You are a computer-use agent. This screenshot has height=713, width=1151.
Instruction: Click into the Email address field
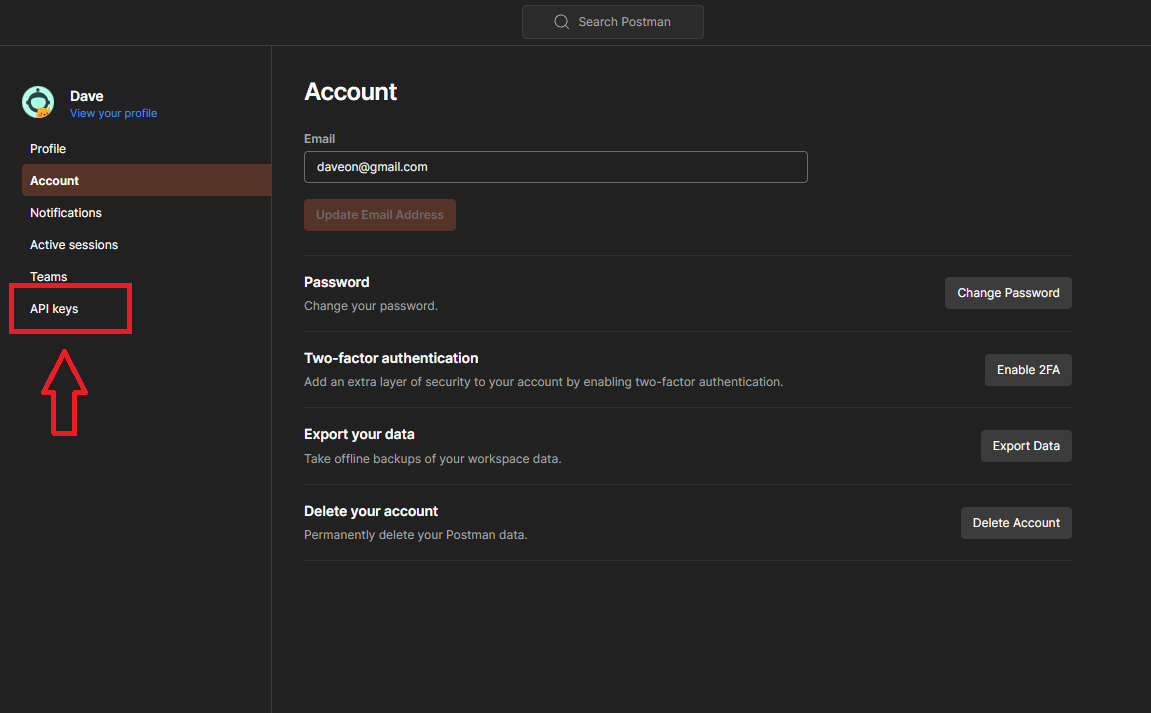click(x=556, y=167)
